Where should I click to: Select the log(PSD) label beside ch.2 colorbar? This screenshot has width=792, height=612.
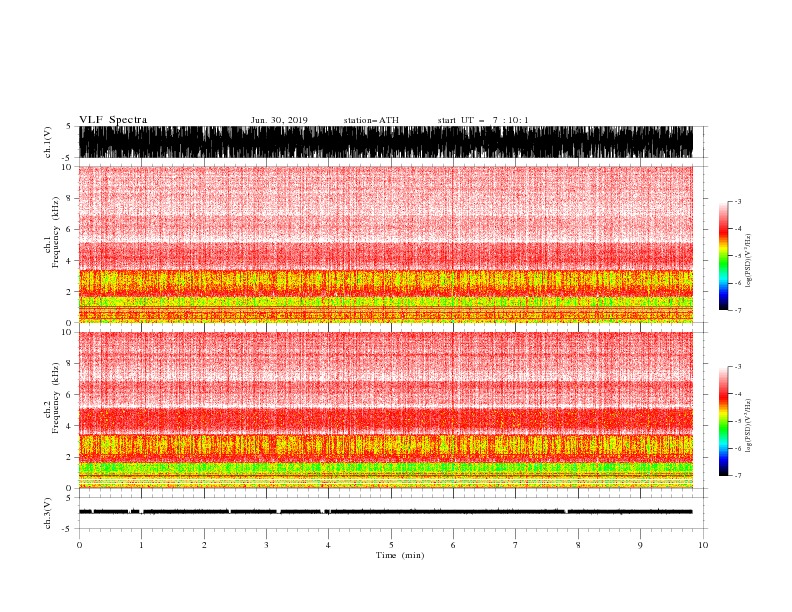click(749, 426)
